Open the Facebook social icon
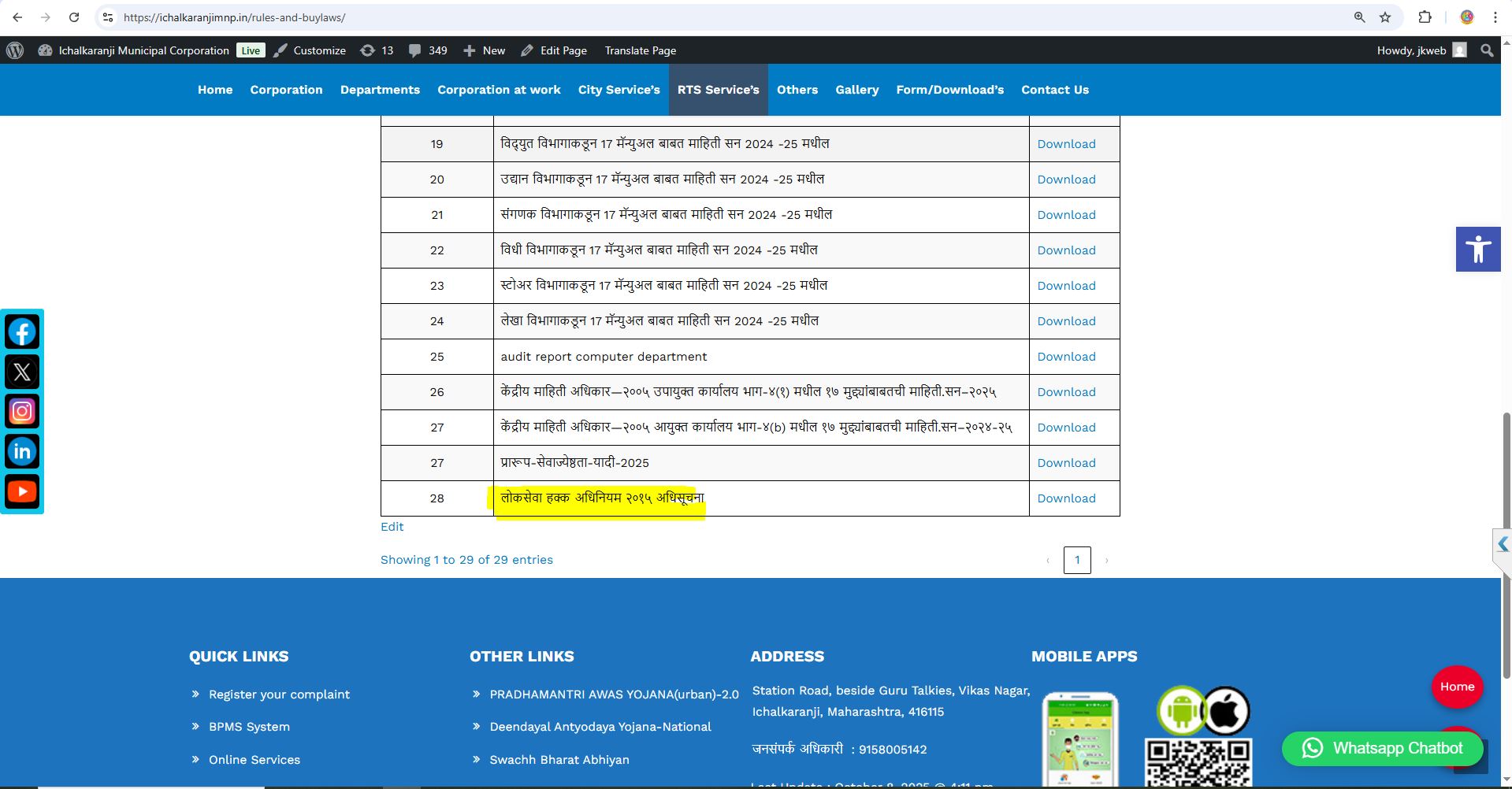The height and width of the screenshot is (789, 1512). coord(22,332)
